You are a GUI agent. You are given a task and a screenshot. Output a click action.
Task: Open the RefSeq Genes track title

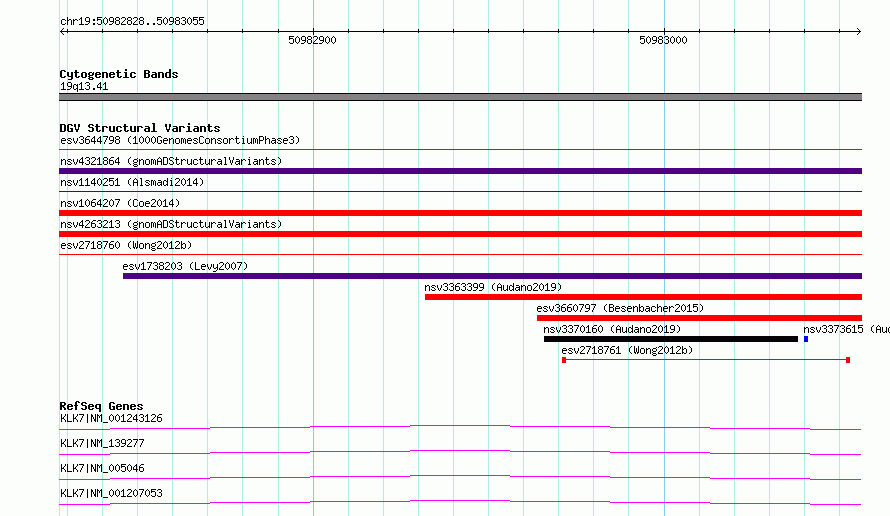[102, 406]
